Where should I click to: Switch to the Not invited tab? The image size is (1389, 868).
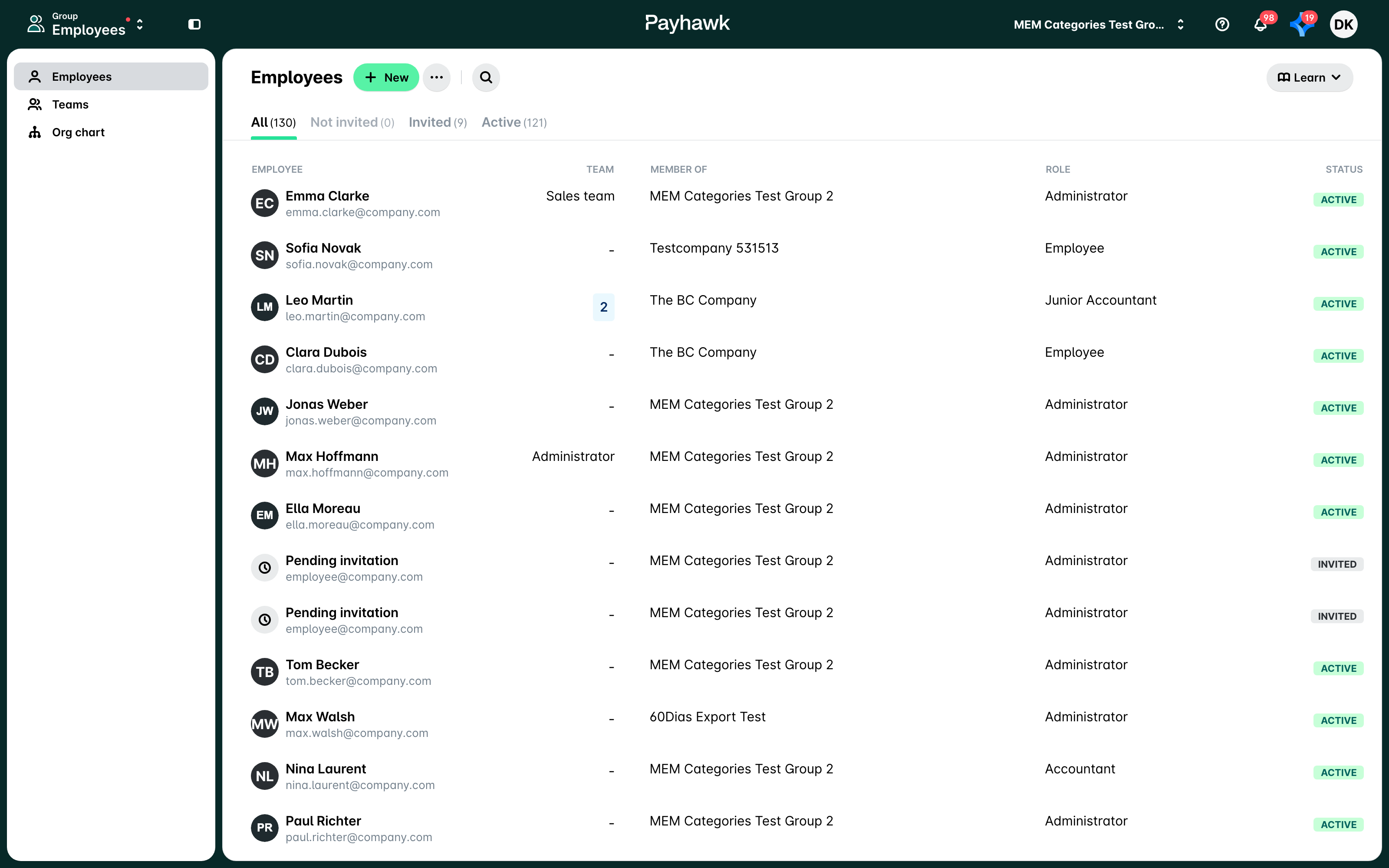click(x=352, y=122)
